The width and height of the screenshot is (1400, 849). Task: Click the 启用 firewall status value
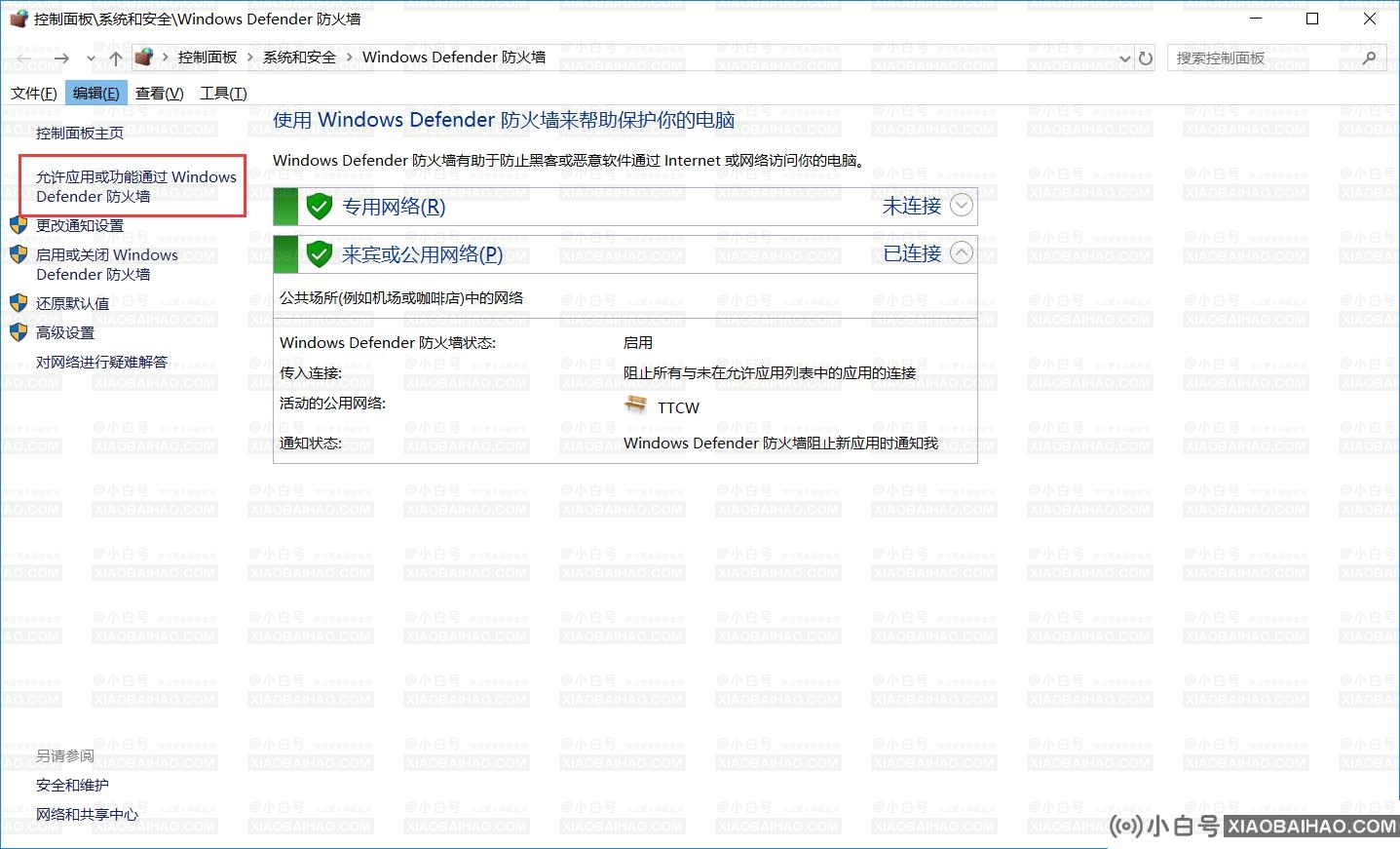click(x=638, y=342)
